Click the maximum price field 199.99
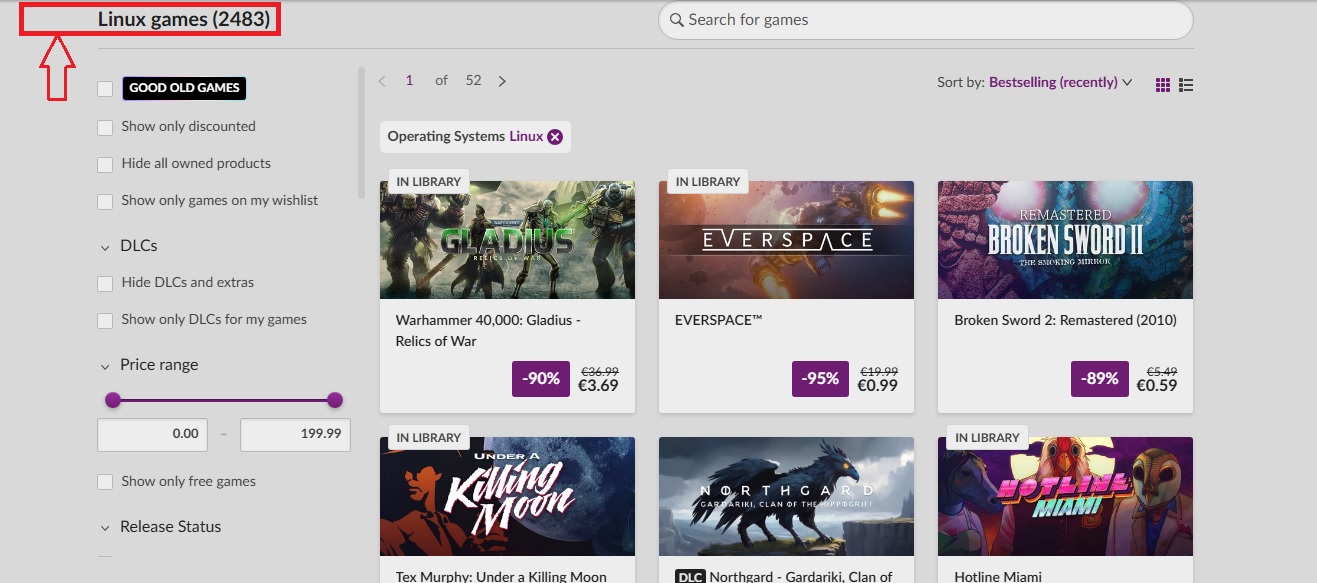Screen dimensions: 1317x583 [295, 434]
